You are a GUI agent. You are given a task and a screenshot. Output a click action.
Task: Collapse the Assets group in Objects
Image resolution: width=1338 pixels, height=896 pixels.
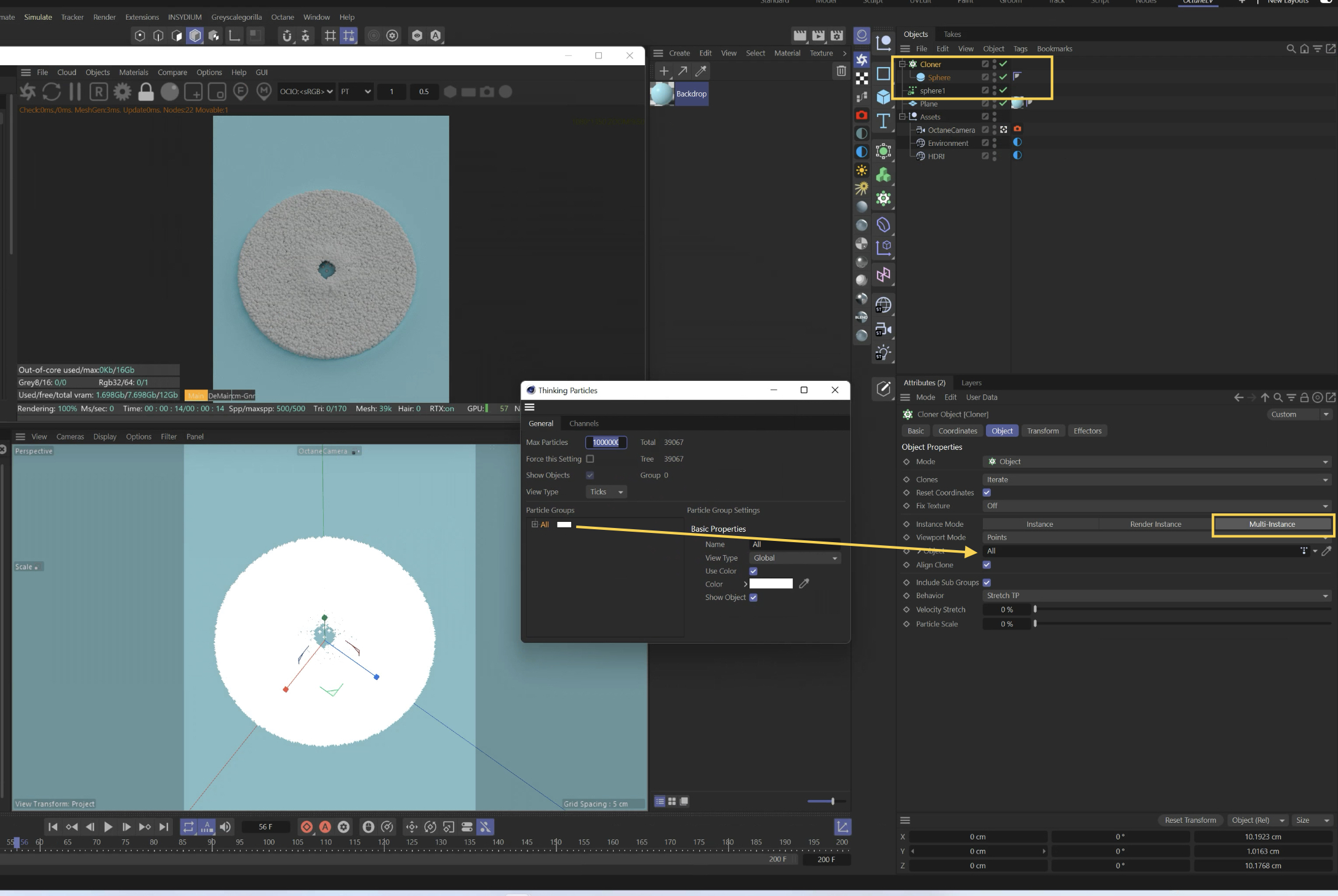point(902,116)
